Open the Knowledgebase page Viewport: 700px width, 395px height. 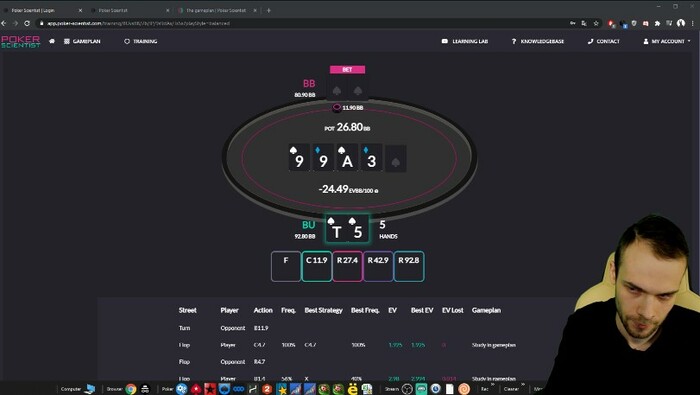[538, 41]
